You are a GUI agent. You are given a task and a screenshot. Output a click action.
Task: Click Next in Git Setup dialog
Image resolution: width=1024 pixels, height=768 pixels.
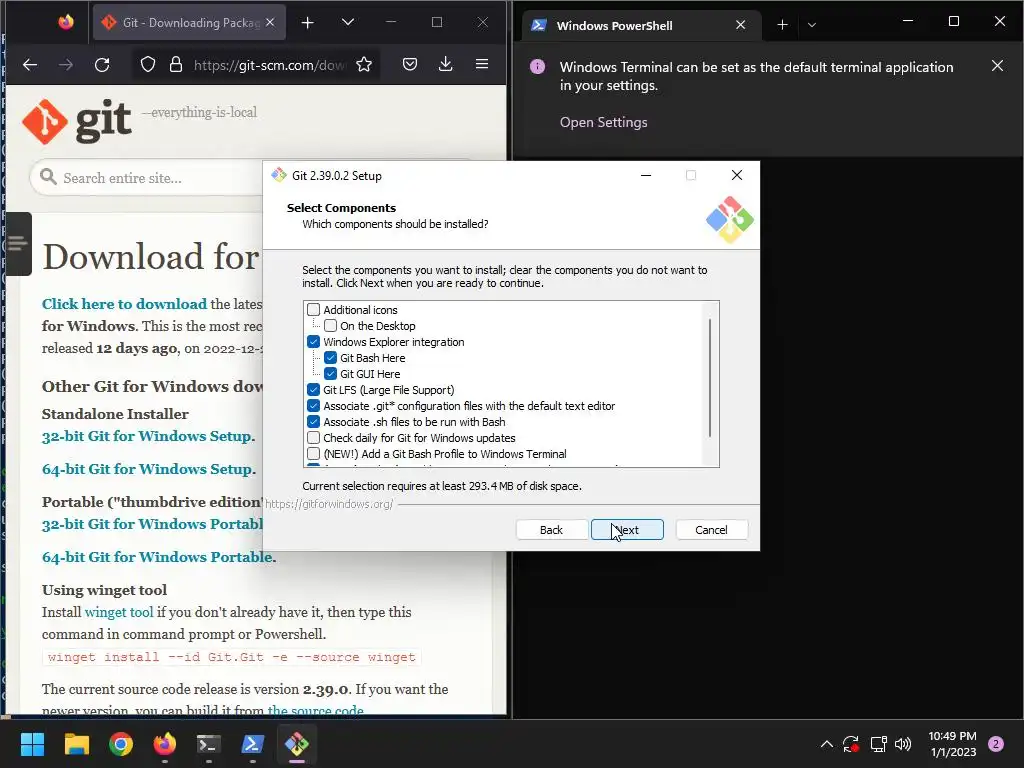click(x=627, y=530)
